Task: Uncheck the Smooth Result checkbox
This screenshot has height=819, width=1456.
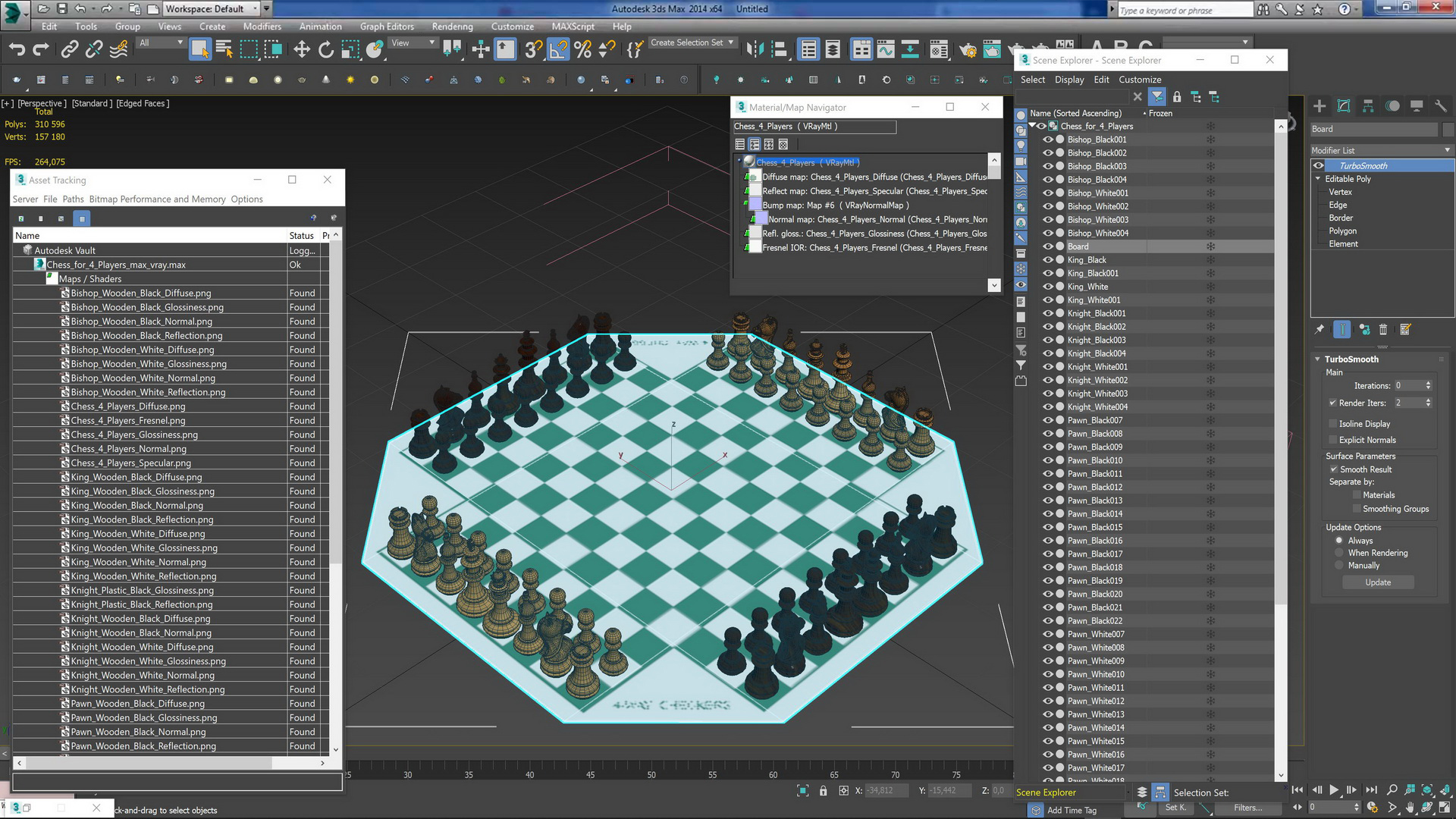Action: pyautogui.click(x=1333, y=469)
